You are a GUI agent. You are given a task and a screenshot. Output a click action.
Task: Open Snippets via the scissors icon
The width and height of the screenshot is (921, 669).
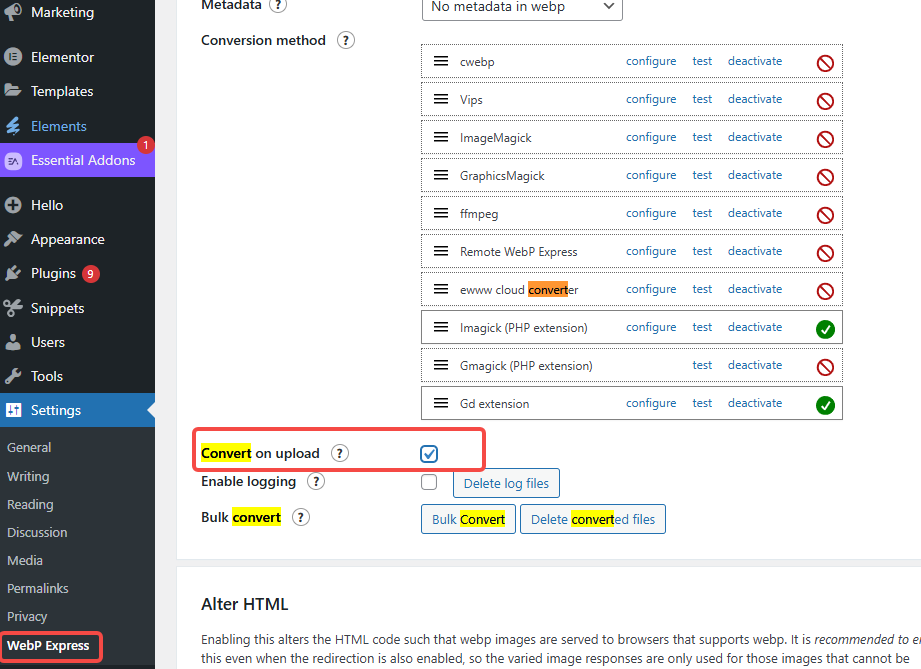14,307
